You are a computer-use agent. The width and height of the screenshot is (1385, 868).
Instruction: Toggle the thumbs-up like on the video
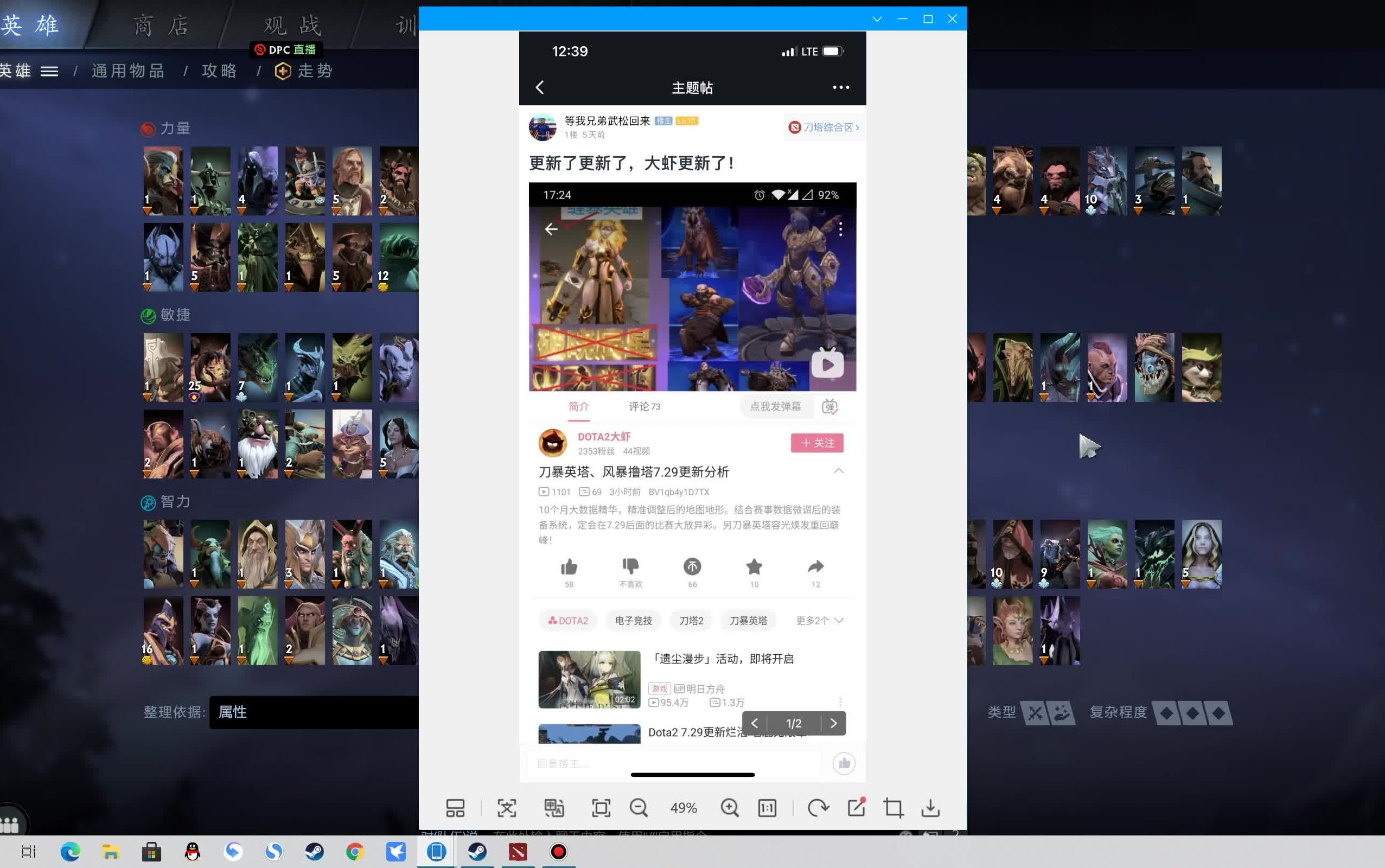point(569,567)
